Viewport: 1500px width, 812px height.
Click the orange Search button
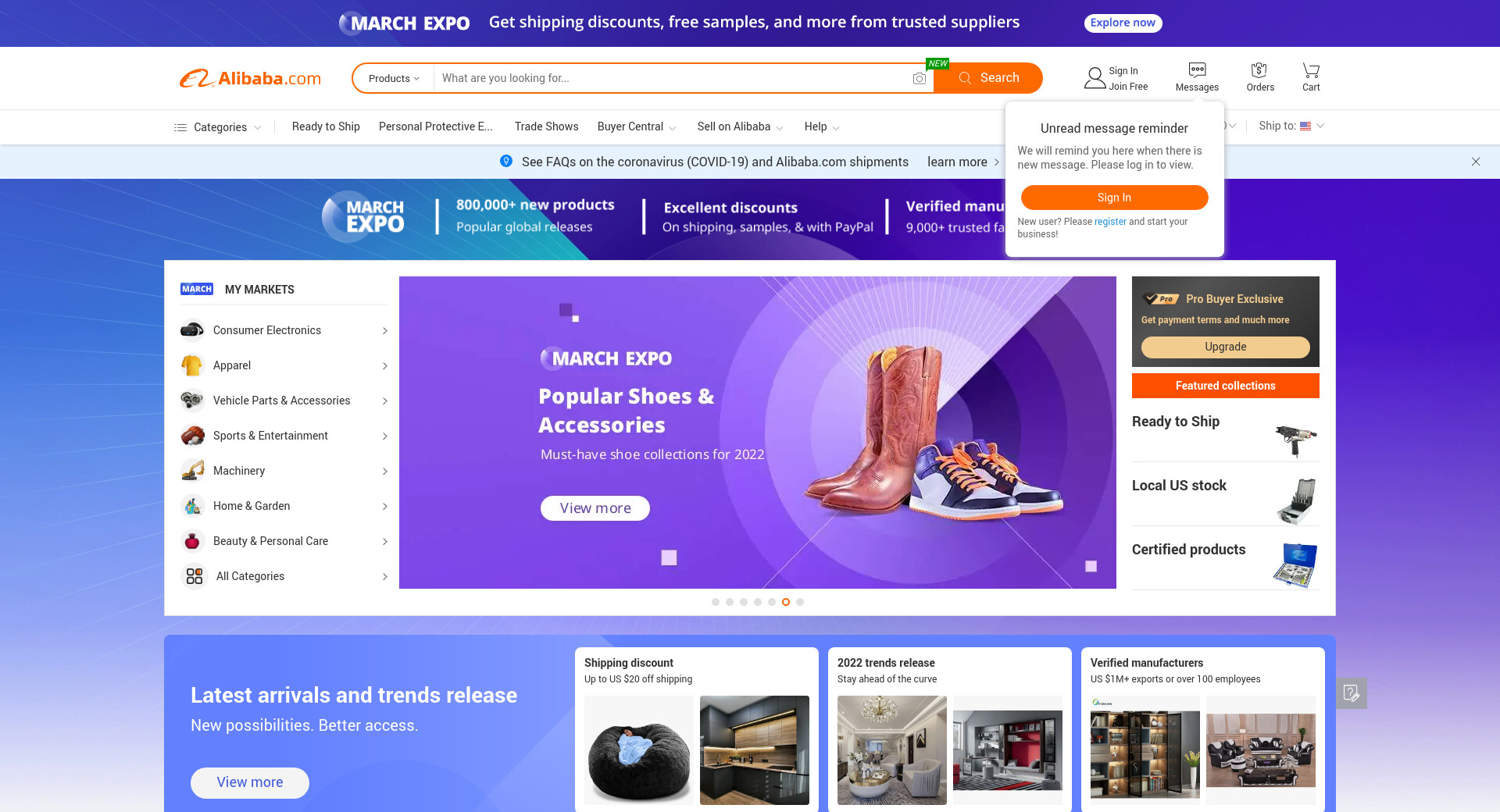click(x=988, y=78)
